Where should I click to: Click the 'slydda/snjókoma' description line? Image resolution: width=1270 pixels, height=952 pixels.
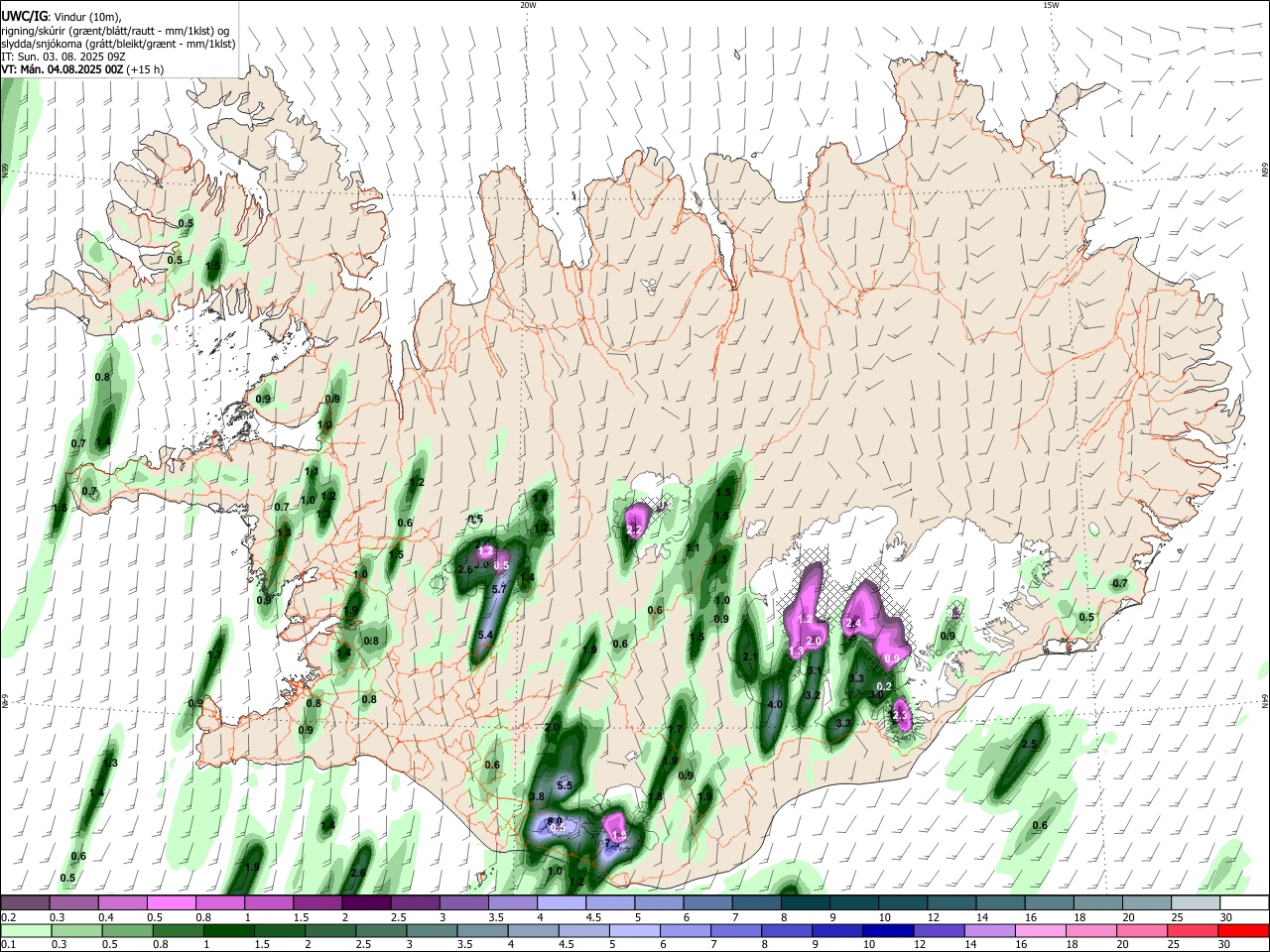pos(118,44)
